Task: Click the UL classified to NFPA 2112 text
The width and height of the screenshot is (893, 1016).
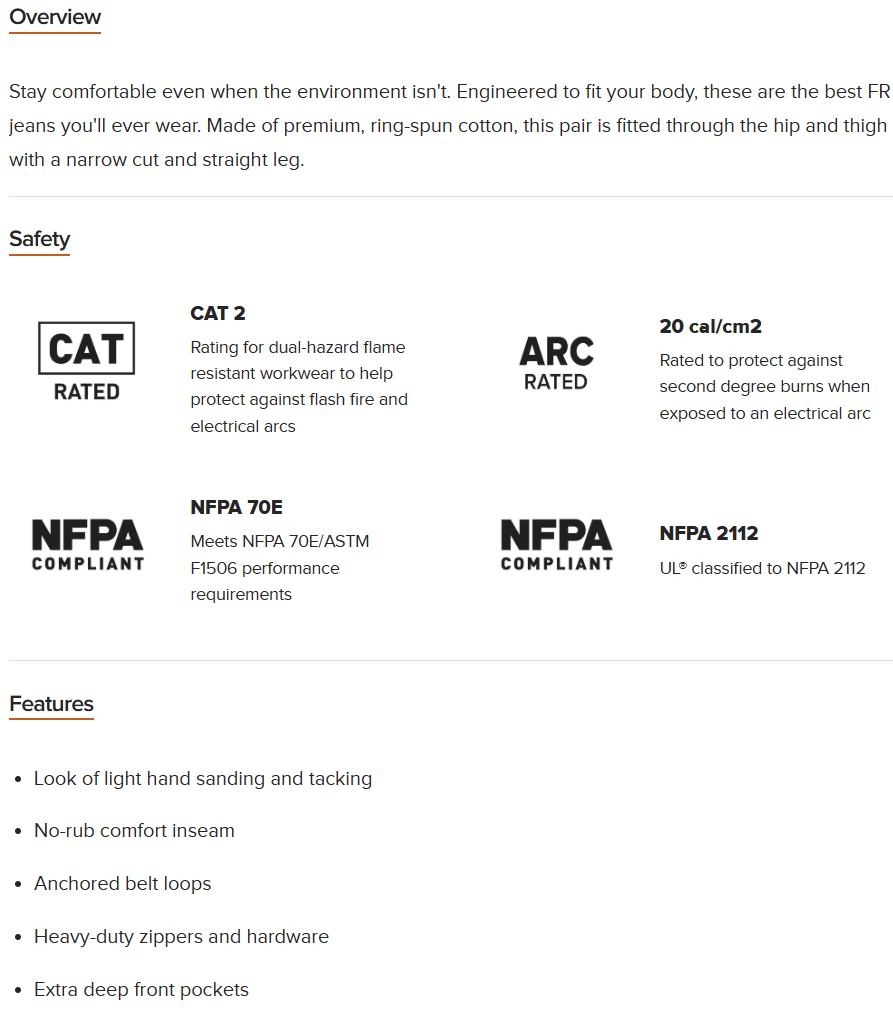Action: point(762,568)
